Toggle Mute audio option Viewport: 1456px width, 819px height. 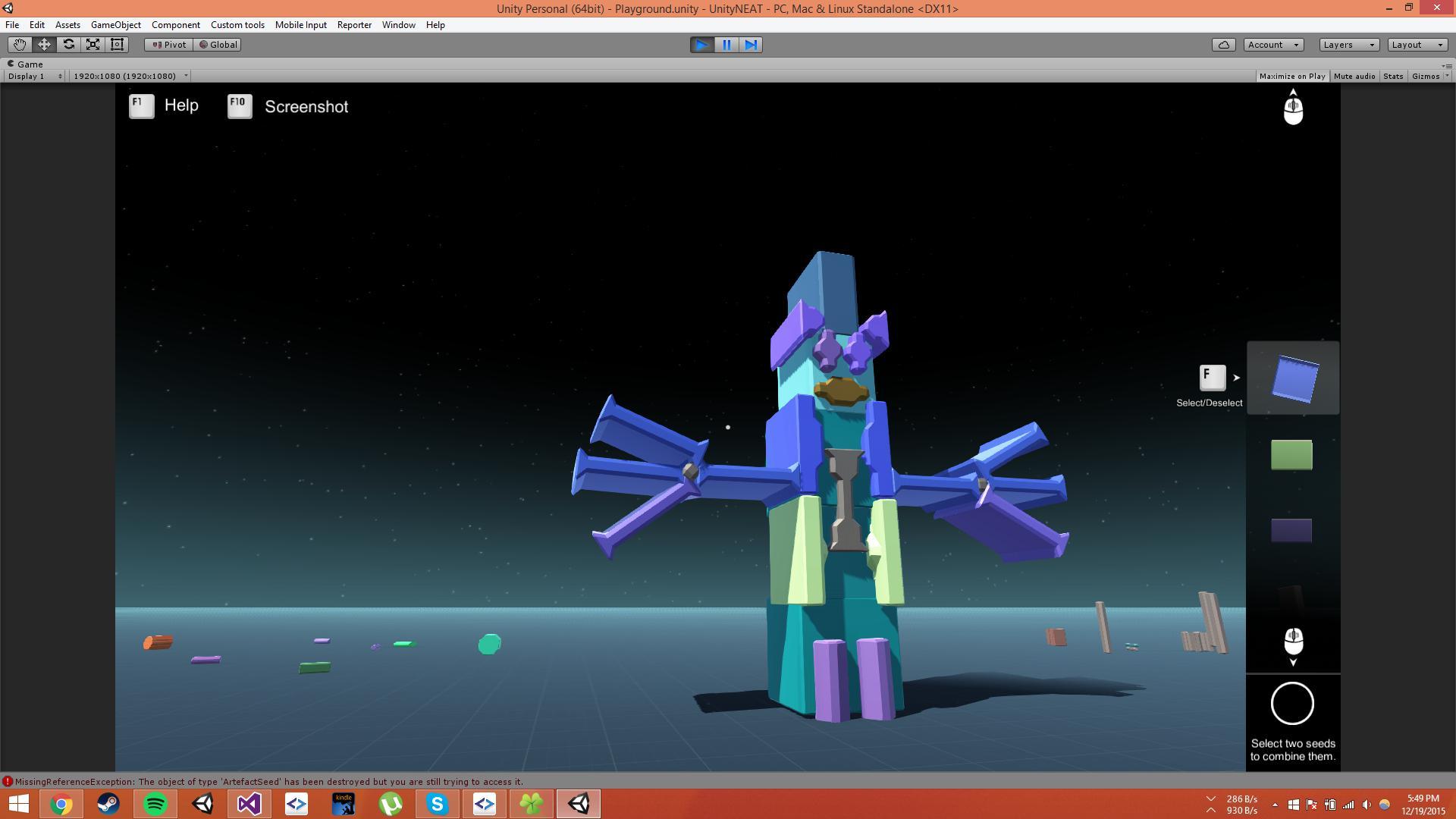pos(1354,76)
